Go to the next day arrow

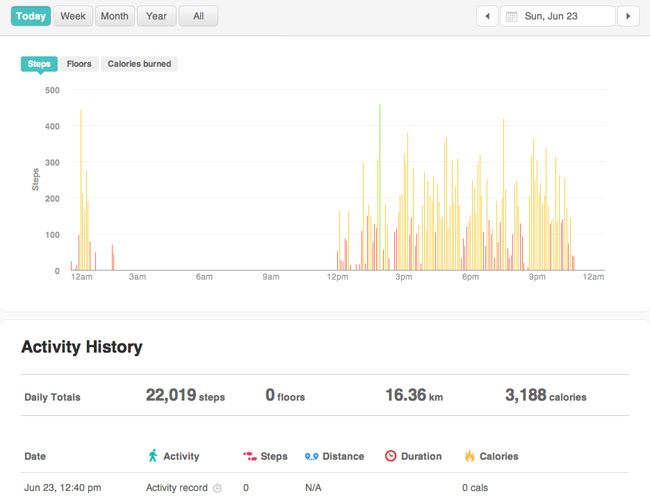tap(628, 16)
